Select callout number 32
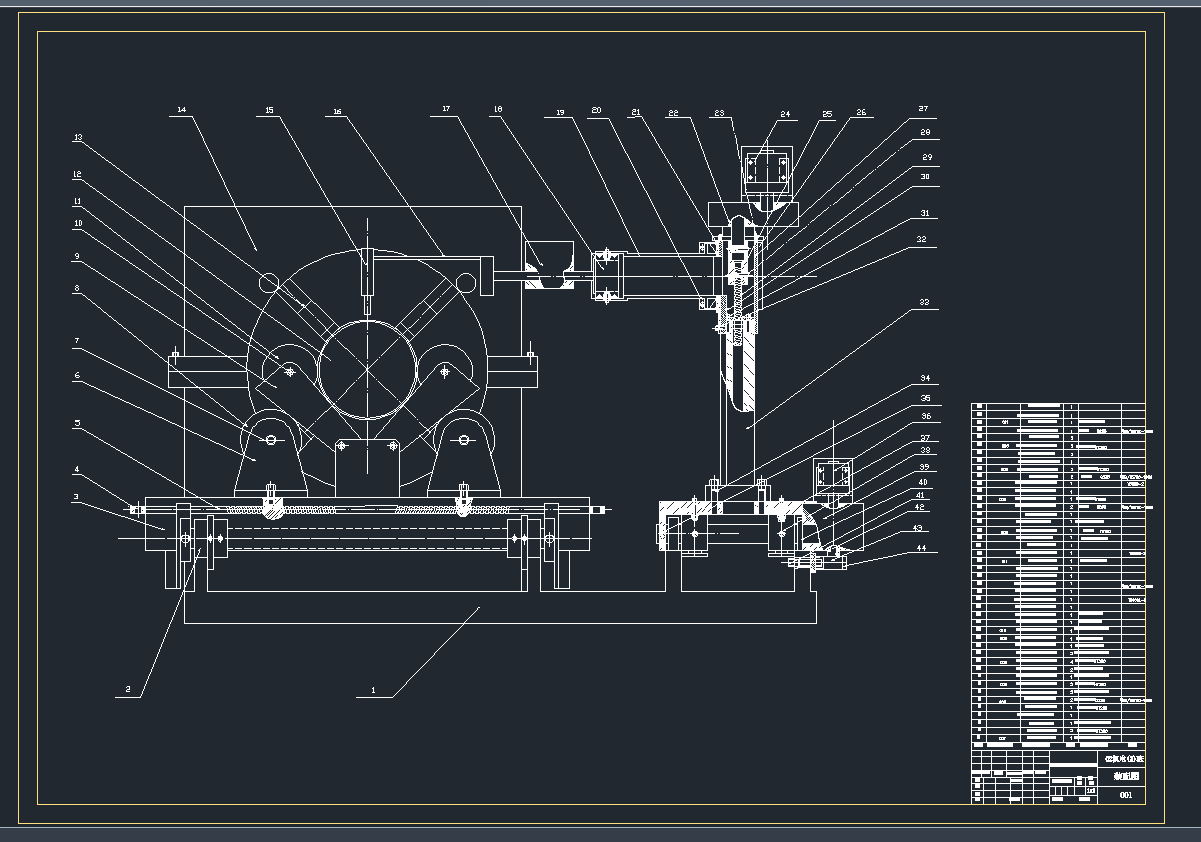Viewport: 1201px width, 842px height. pyautogui.click(x=923, y=240)
